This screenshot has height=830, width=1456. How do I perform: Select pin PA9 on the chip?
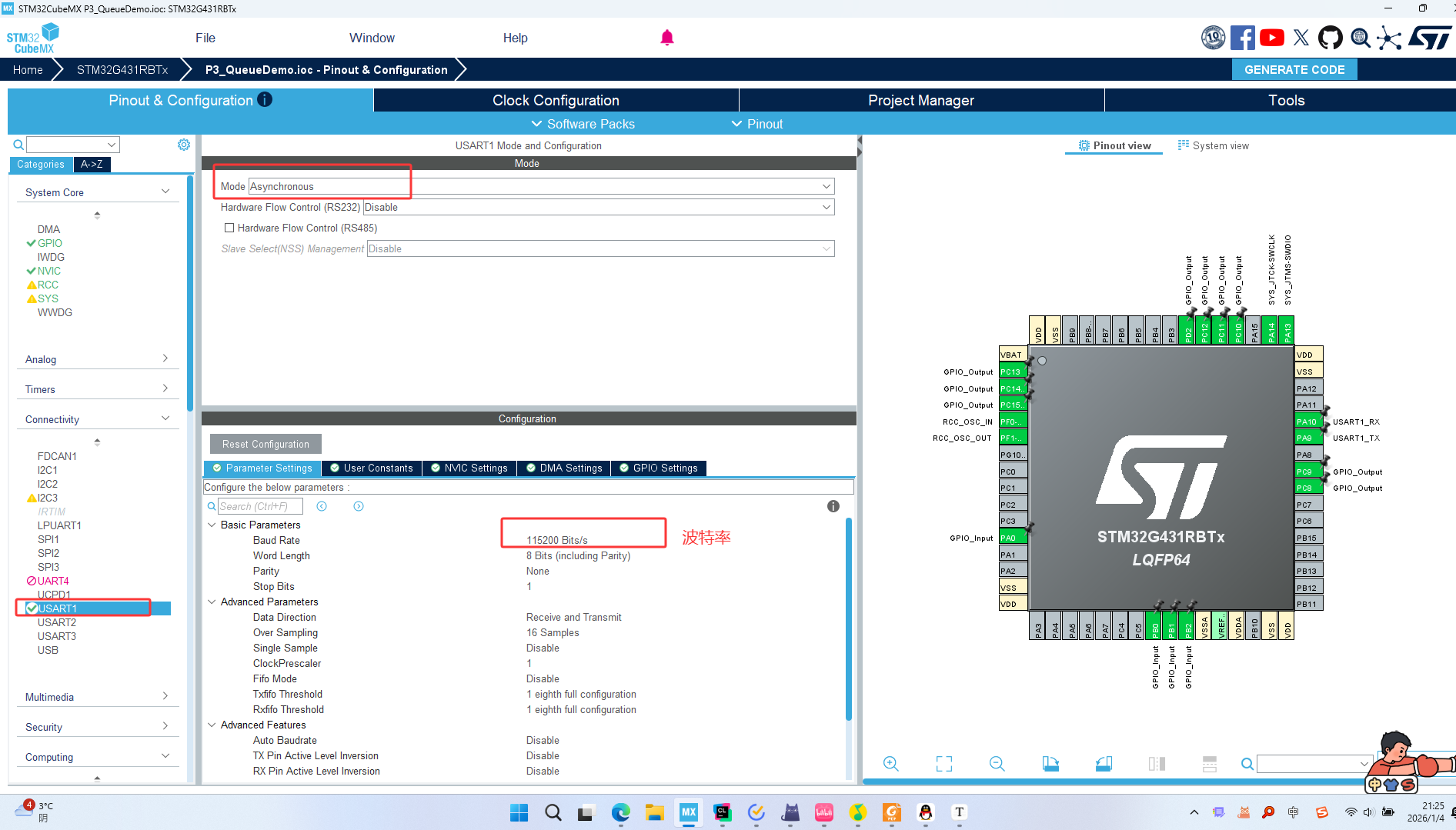pos(1308,438)
